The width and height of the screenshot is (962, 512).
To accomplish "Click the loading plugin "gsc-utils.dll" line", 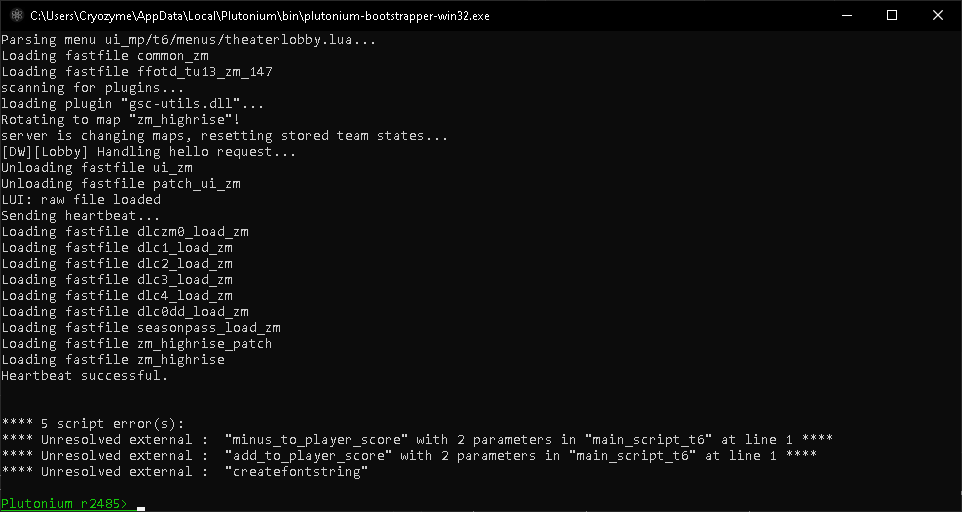I will pyautogui.click(x=133, y=104).
